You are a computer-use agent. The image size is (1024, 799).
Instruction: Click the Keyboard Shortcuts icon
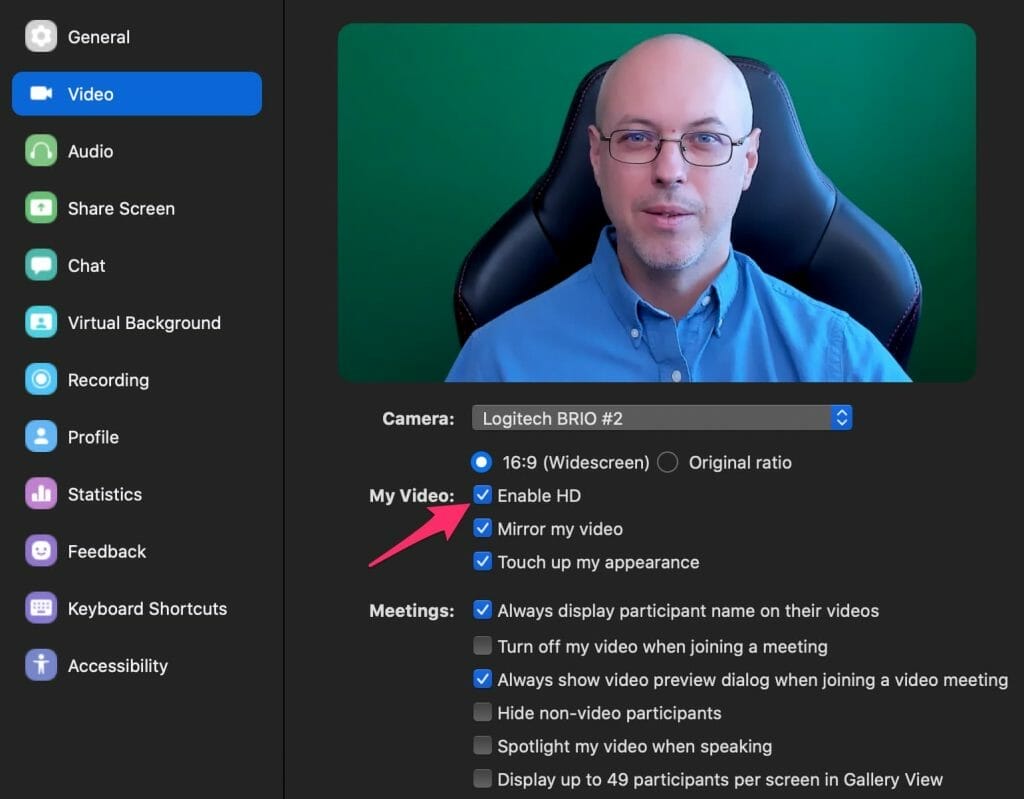click(41, 608)
